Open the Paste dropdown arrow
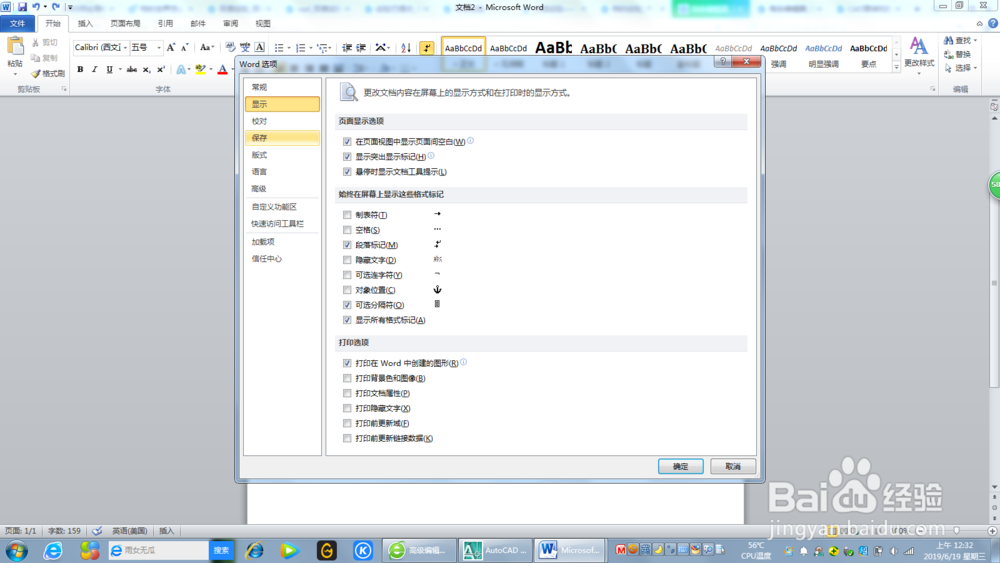The height and width of the screenshot is (563, 1000). click(x=15, y=74)
